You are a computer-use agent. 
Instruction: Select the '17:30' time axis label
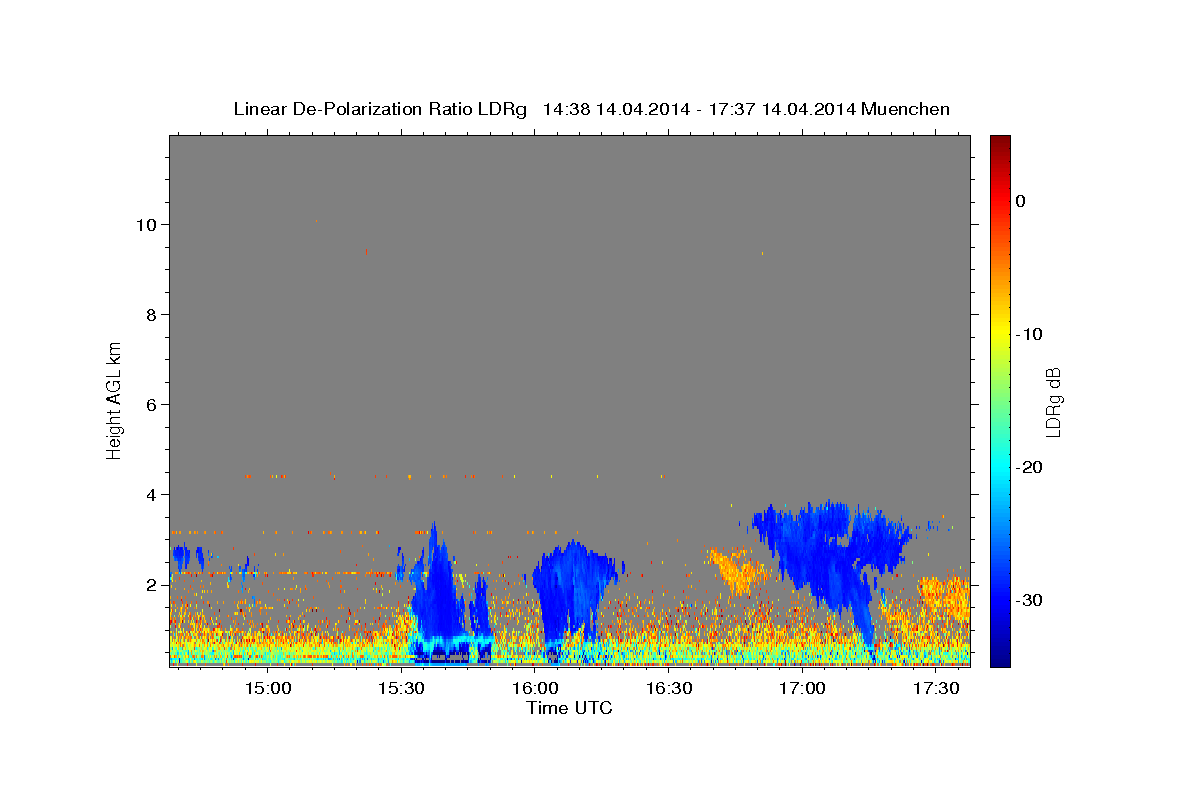click(x=936, y=689)
